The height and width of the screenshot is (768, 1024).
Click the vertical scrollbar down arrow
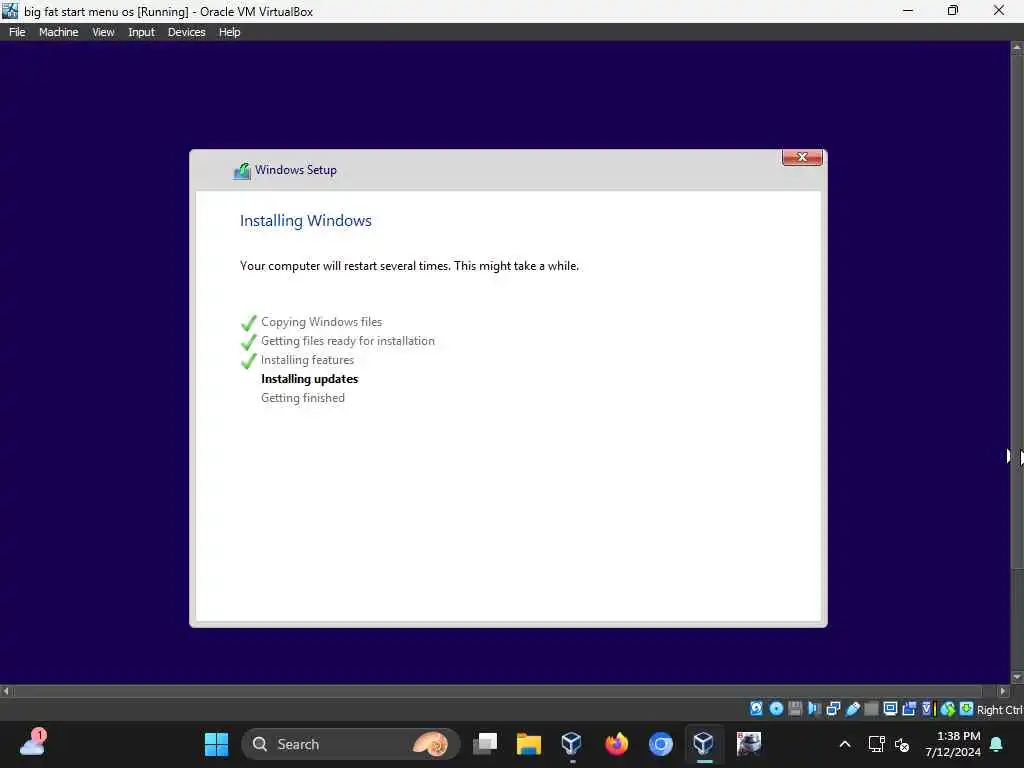(1017, 677)
